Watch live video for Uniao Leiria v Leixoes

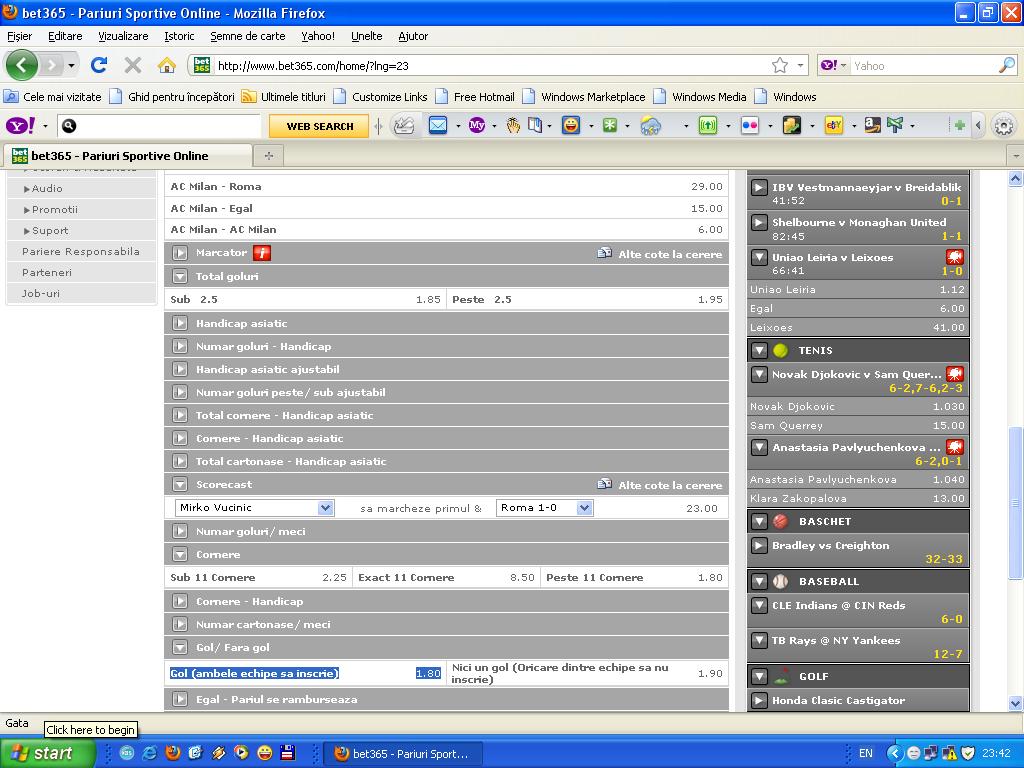pyautogui.click(x=955, y=257)
